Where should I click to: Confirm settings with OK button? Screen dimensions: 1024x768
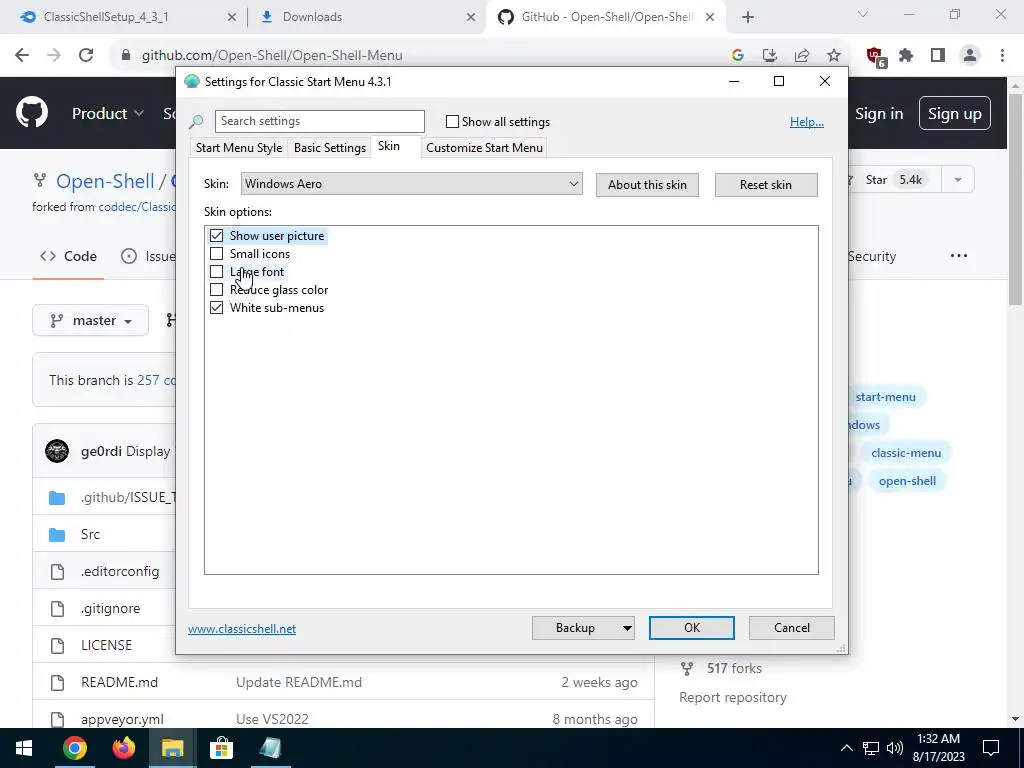tap(692, 628)
